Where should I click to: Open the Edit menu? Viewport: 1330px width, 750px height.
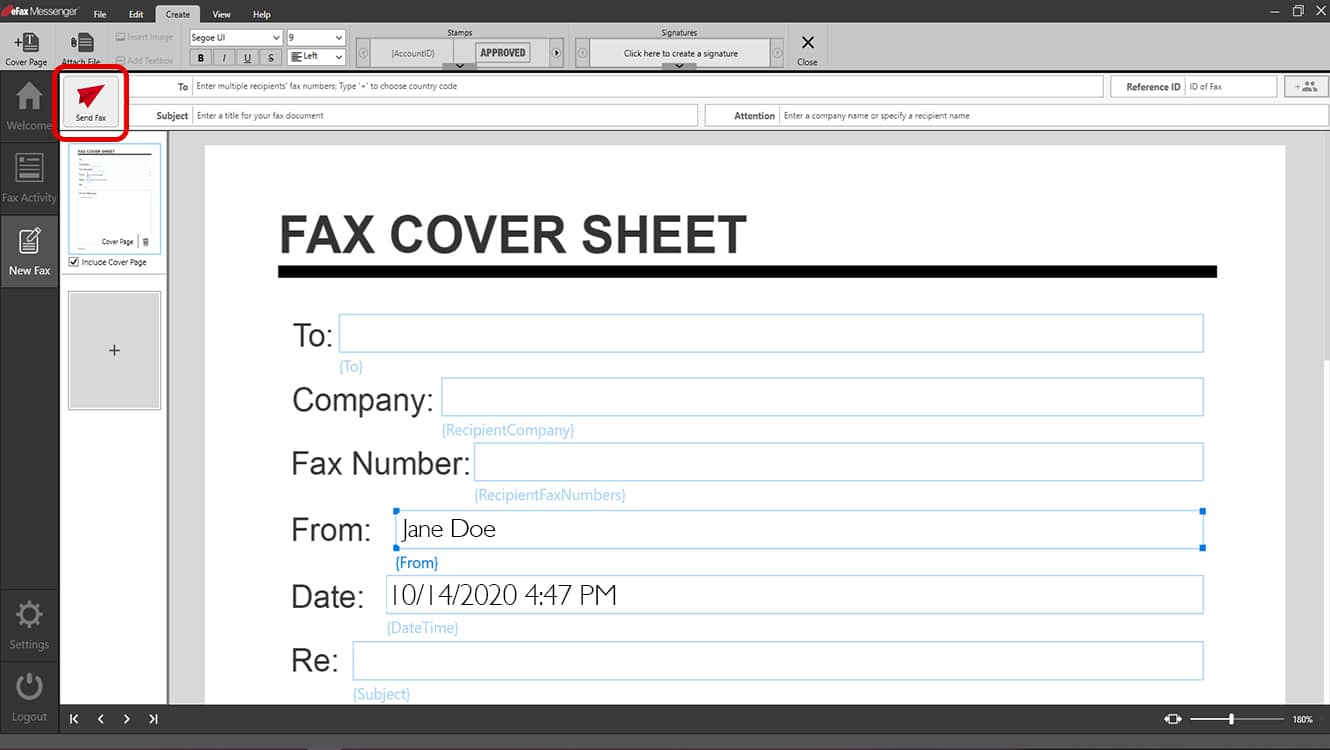pos(136,14)
